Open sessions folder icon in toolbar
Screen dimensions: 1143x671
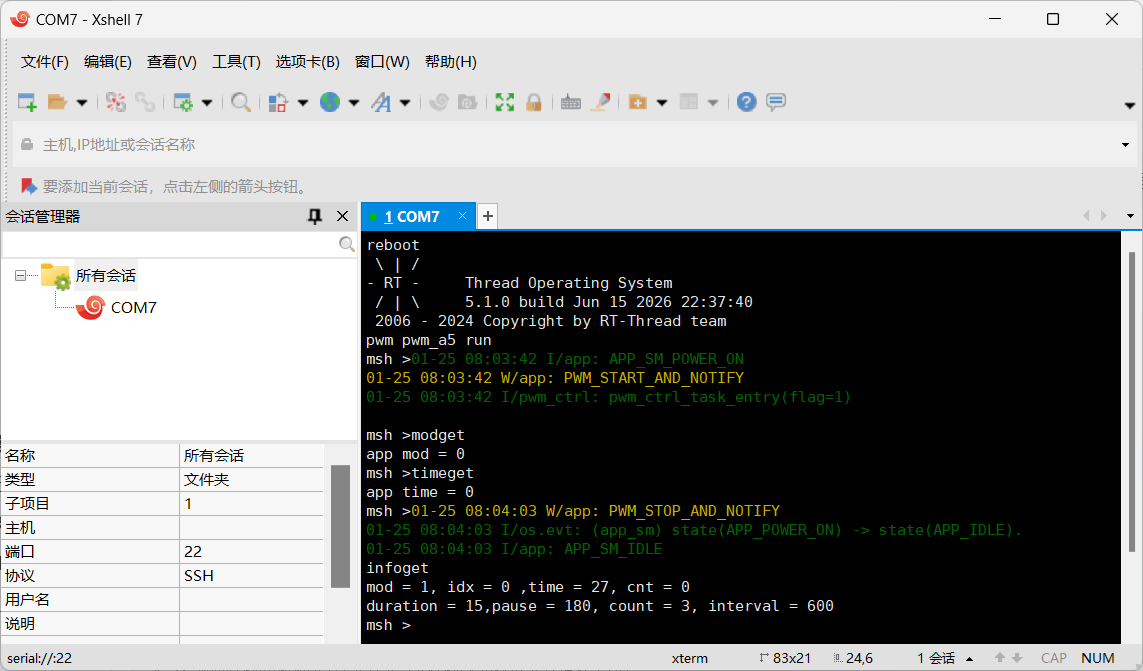[57, 102]
